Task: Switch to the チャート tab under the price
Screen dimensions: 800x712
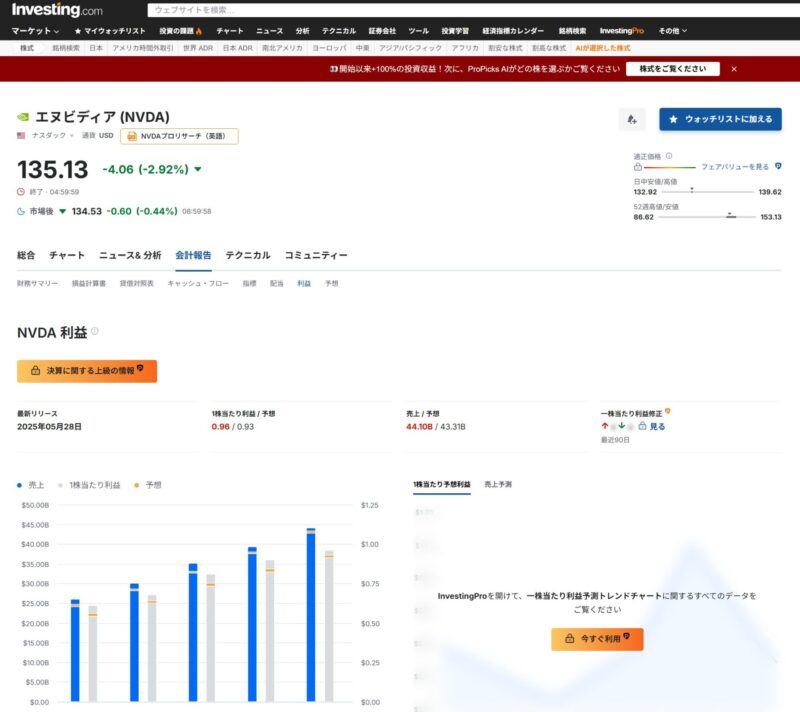Action: [x=67, y=255]
